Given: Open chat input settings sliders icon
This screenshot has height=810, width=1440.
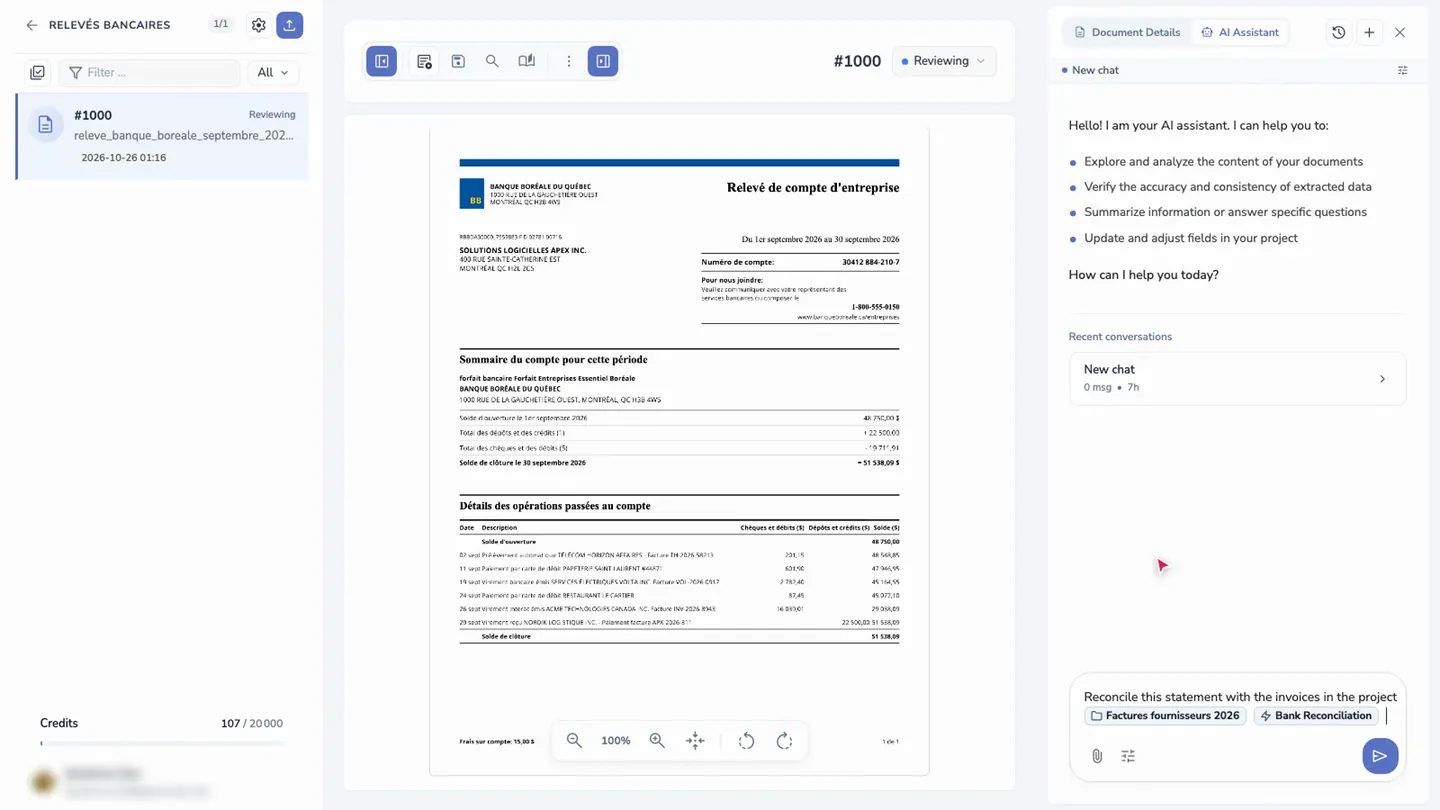Looking at the screenshot, I should pos(1128,756).
